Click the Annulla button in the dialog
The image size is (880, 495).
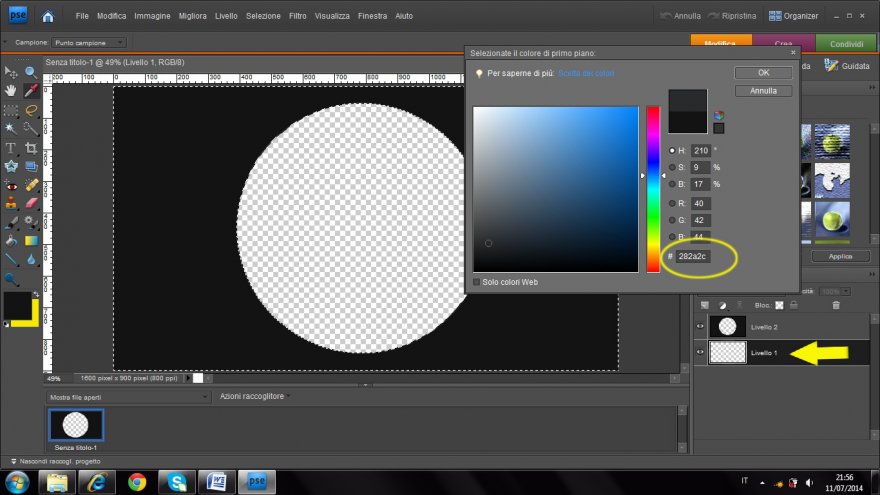pos(763,91)
